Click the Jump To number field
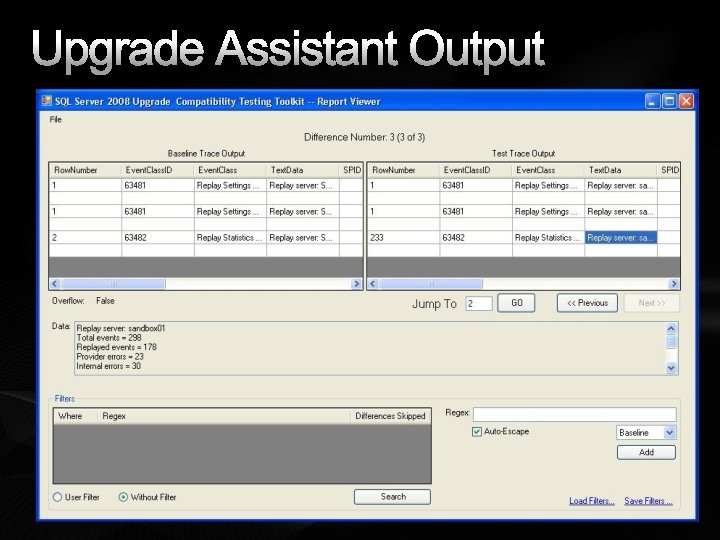 pos(479,304)
